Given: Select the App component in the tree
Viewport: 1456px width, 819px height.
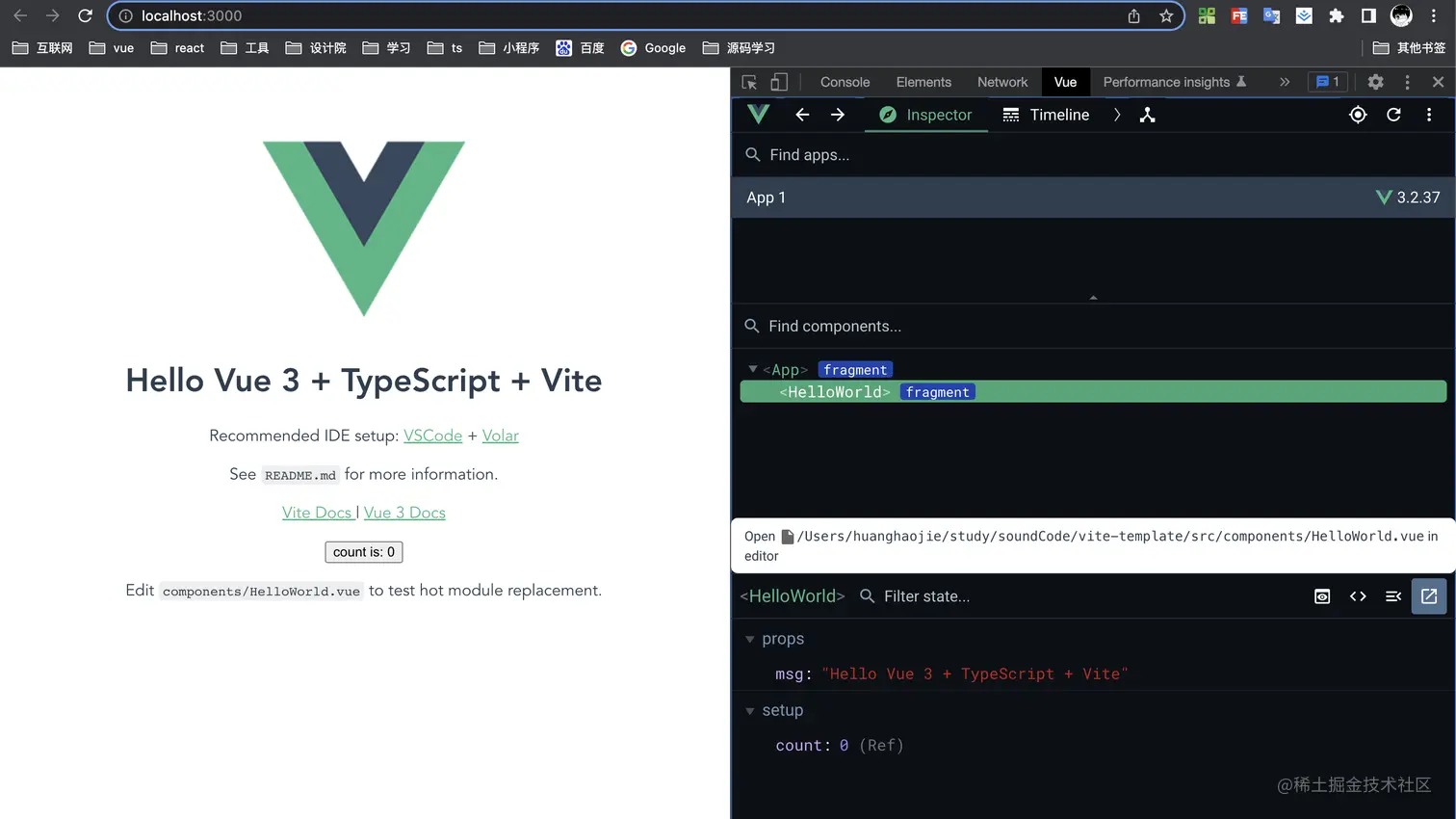Looking at the screenshot, I should 785,370.
